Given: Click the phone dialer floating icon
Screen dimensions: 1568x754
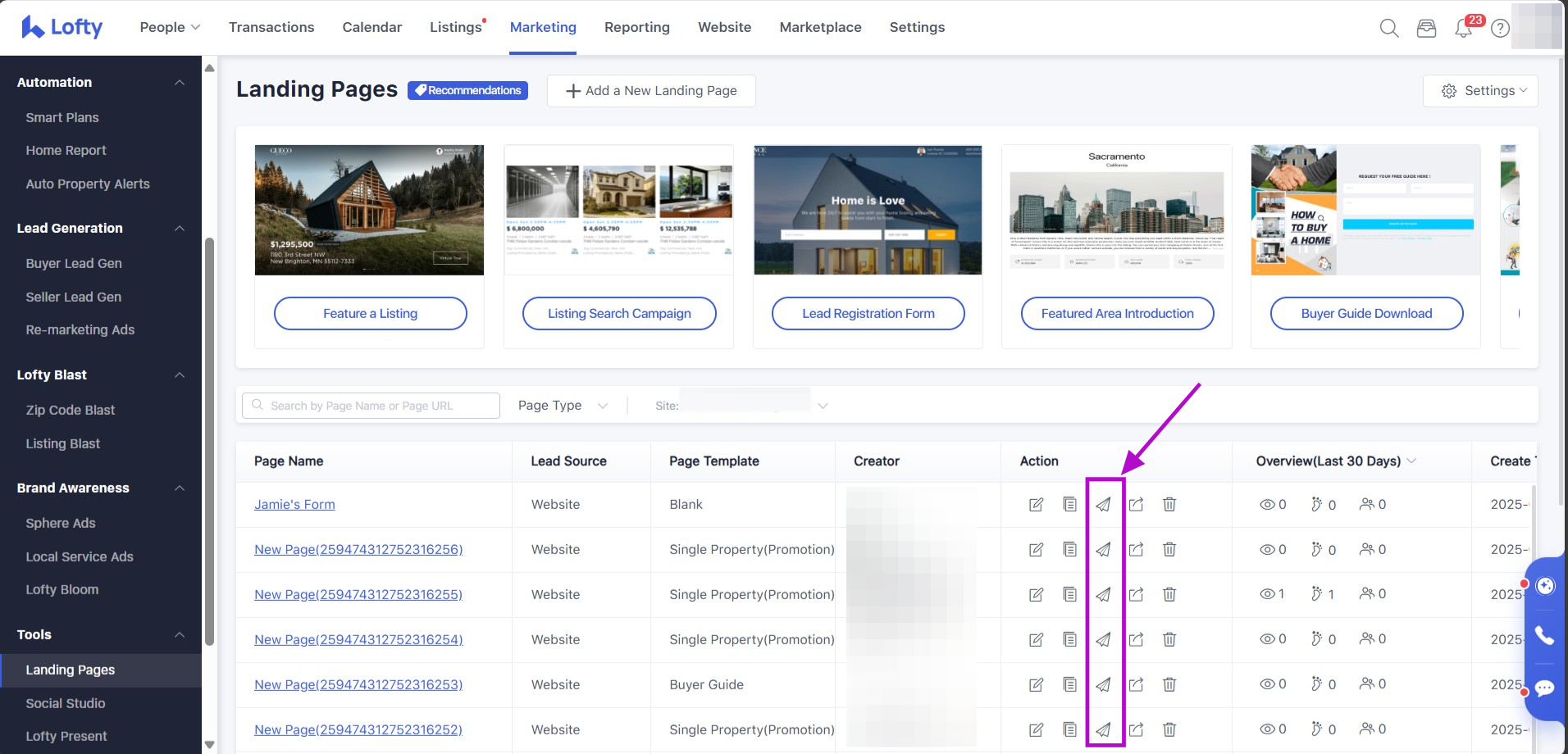Looking at the screenshot, I should [1544, 636].
